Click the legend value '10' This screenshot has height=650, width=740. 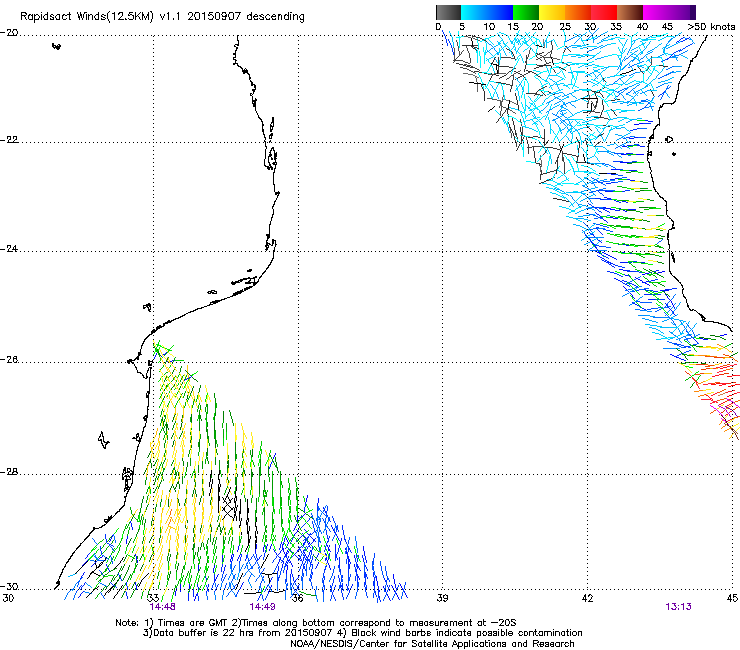489,27
